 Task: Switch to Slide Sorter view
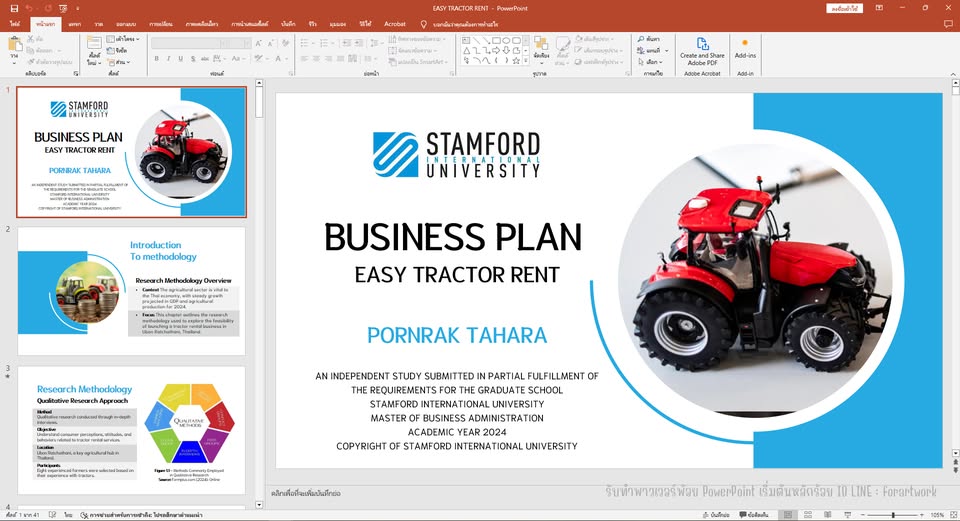coord(808,515)
